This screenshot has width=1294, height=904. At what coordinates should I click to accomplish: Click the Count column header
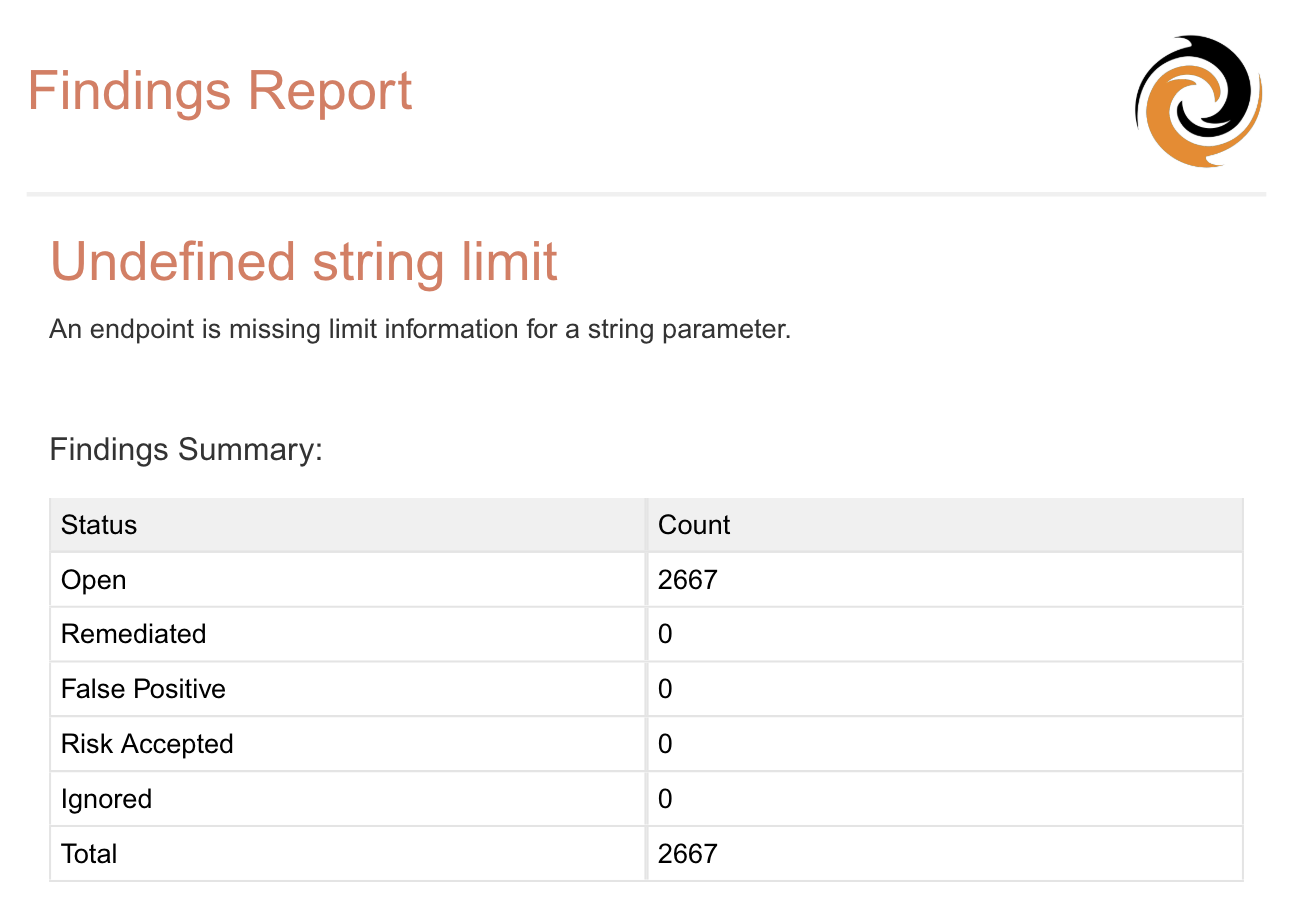(694, 525)
